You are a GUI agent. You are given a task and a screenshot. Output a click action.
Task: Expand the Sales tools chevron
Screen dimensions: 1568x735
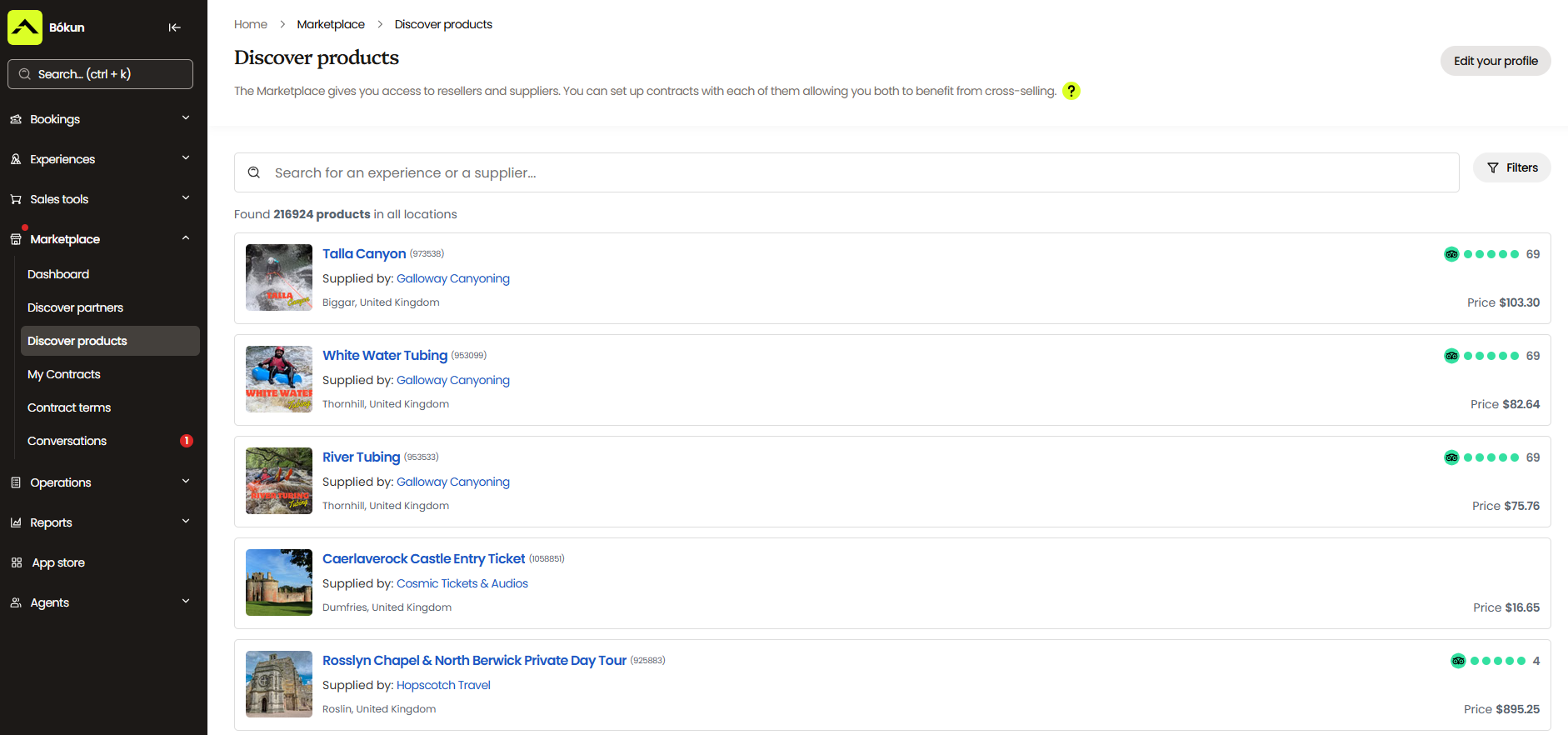coord(186,198)
